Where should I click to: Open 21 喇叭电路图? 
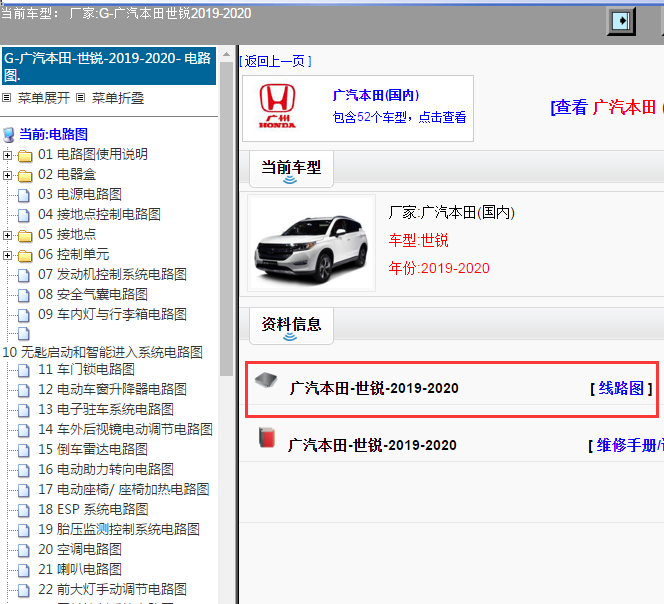(80, 569)
